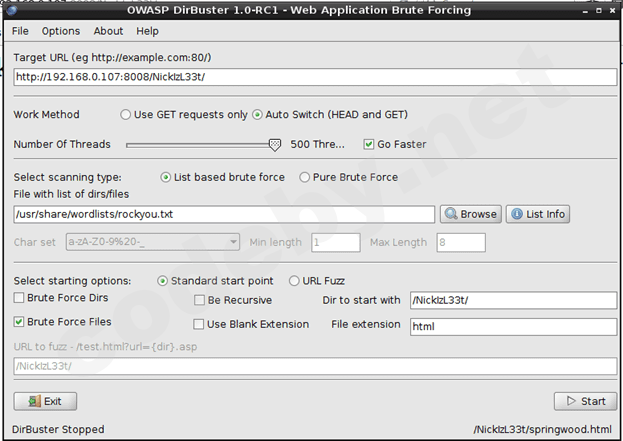623x441 pixels.
Task: Toggle the Go Faster checkbox
Action: tap(369, 144)
